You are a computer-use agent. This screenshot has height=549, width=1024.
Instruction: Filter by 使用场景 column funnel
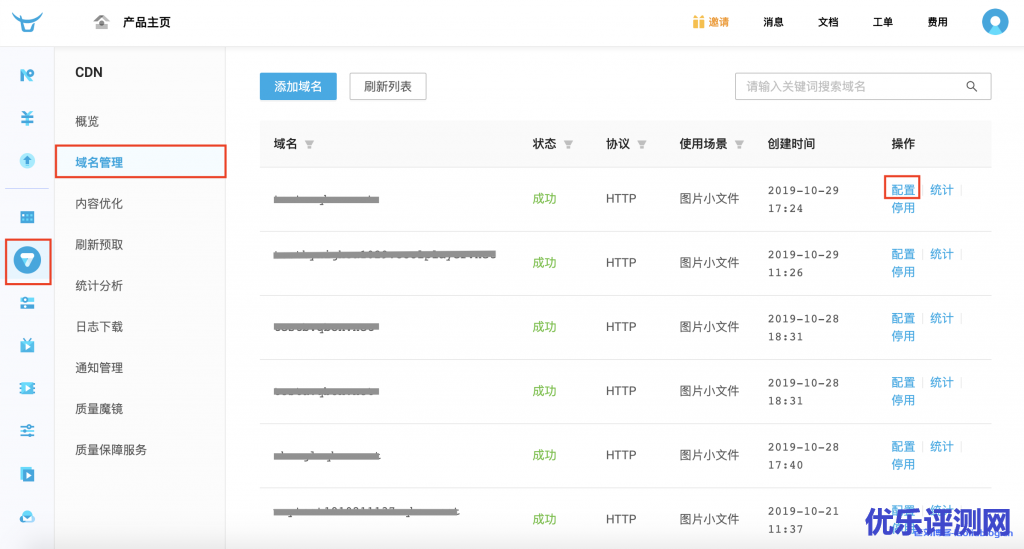[x=739, y=144]
